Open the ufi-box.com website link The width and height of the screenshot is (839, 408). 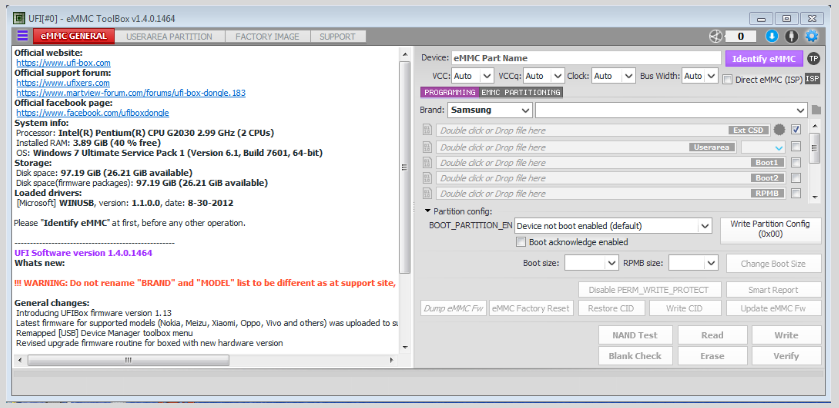click(x=63, y=63)
